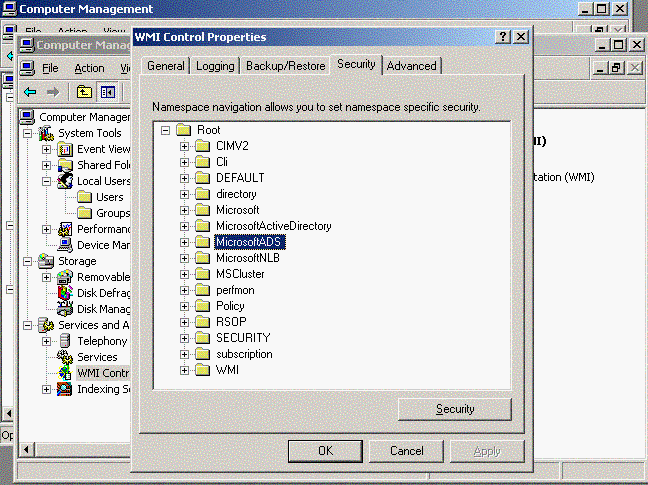Toggle the Show/Hide Console Tree icon
Viewport: 648px width, 485px height.
click(107, 92)
